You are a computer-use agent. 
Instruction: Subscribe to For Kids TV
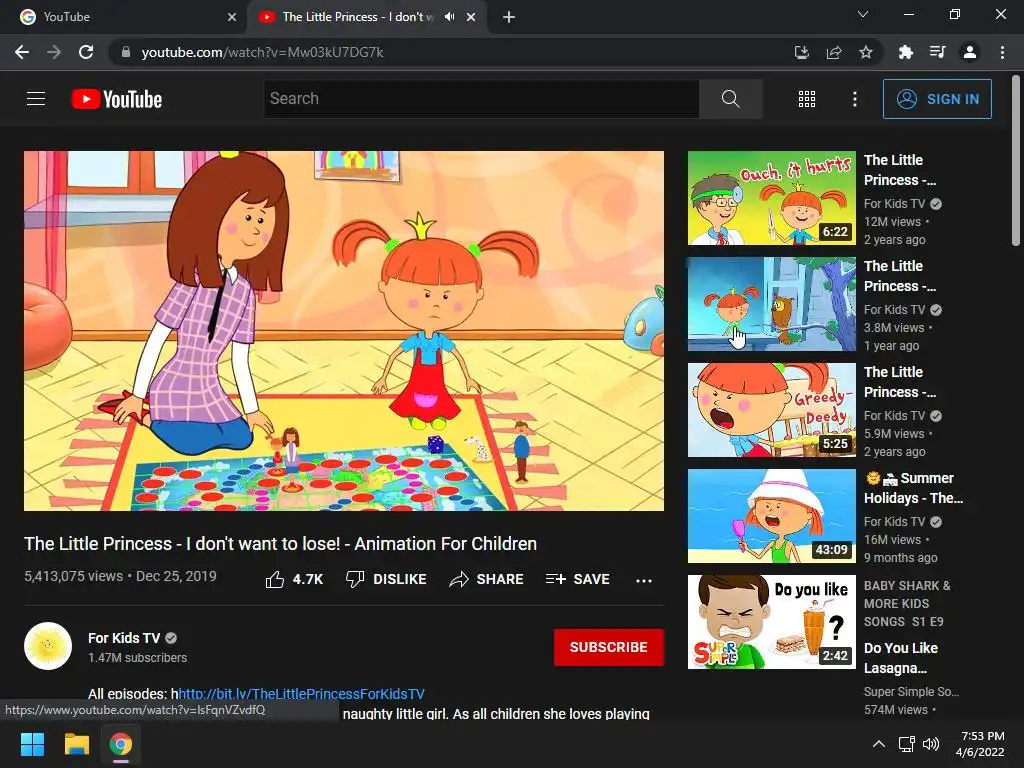point(609,647)
